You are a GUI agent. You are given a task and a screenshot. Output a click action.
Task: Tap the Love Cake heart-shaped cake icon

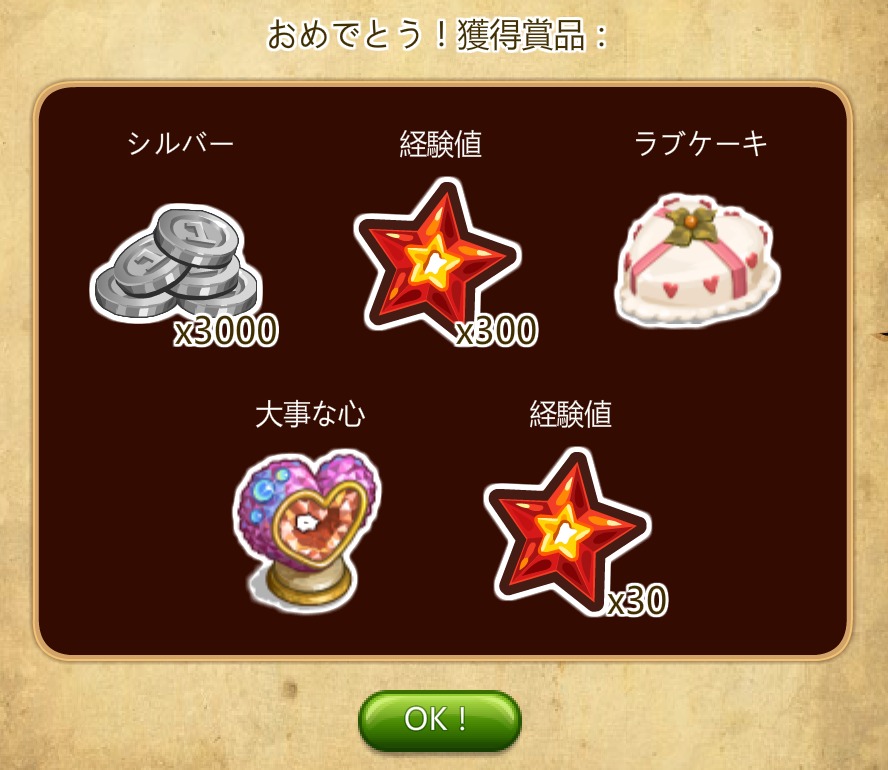(x=697, y=260)
